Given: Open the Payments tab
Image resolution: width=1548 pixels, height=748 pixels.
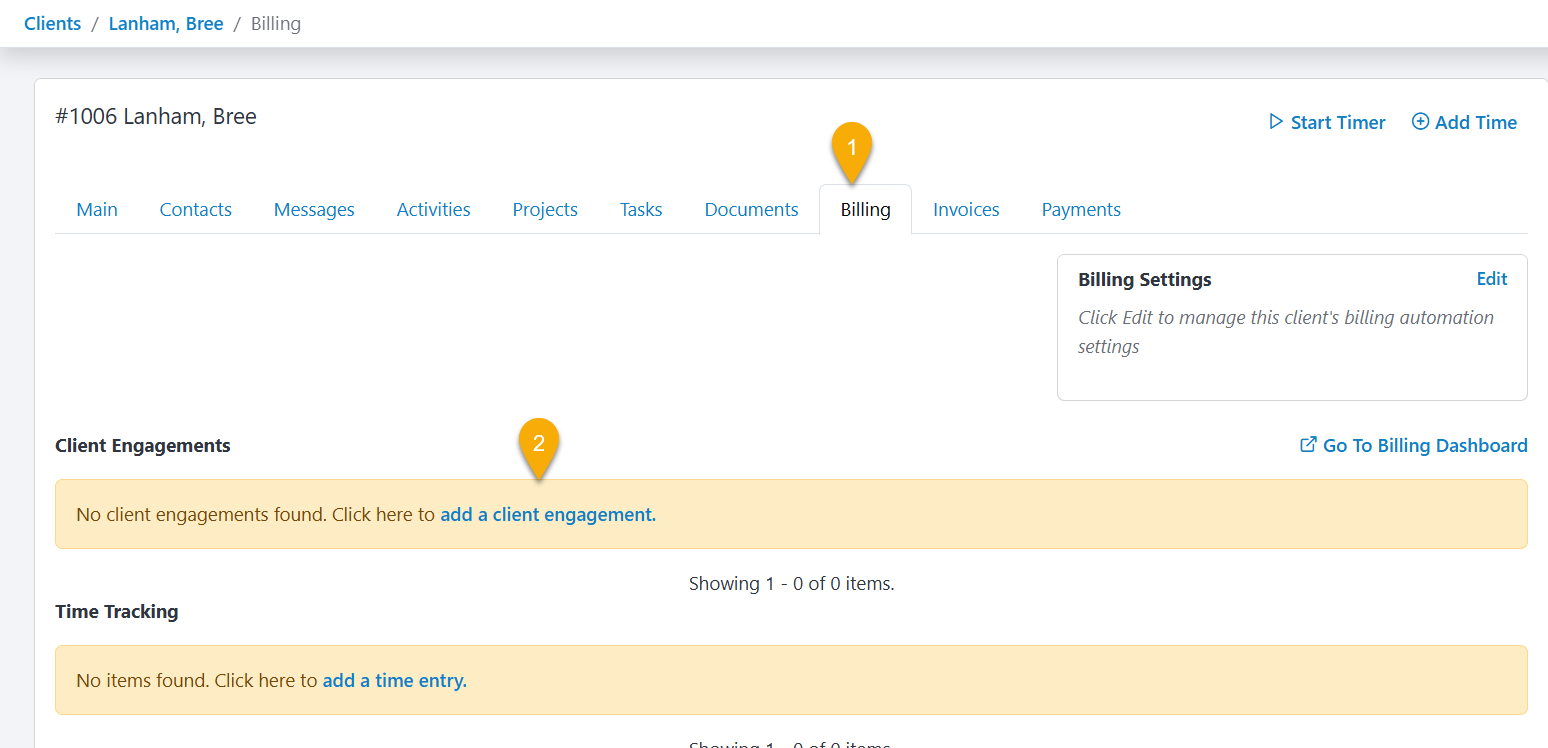Looking at the screenshot, I should (x=1081, y=210).
